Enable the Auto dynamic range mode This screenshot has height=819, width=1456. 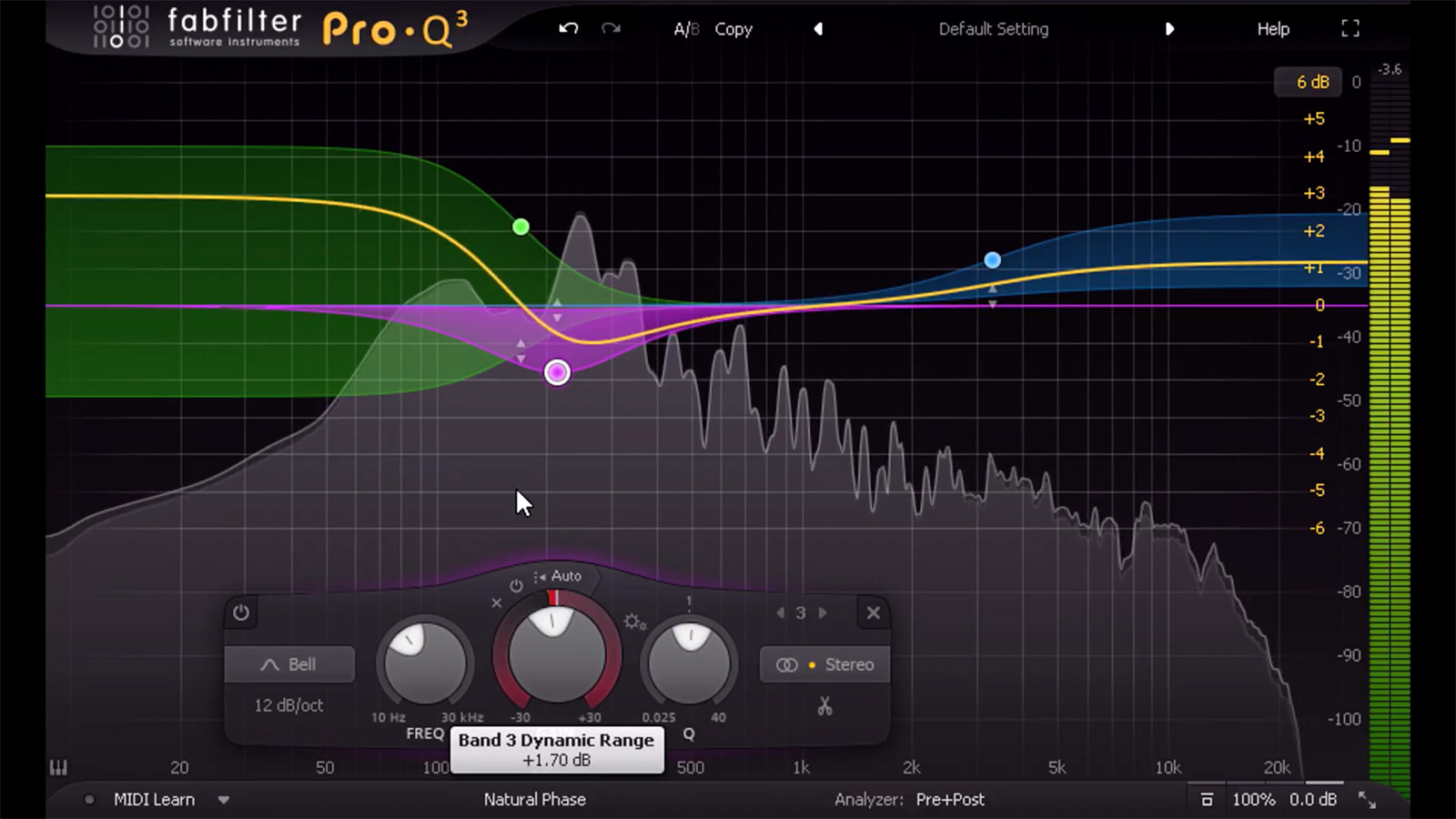(x=566, y=576)
